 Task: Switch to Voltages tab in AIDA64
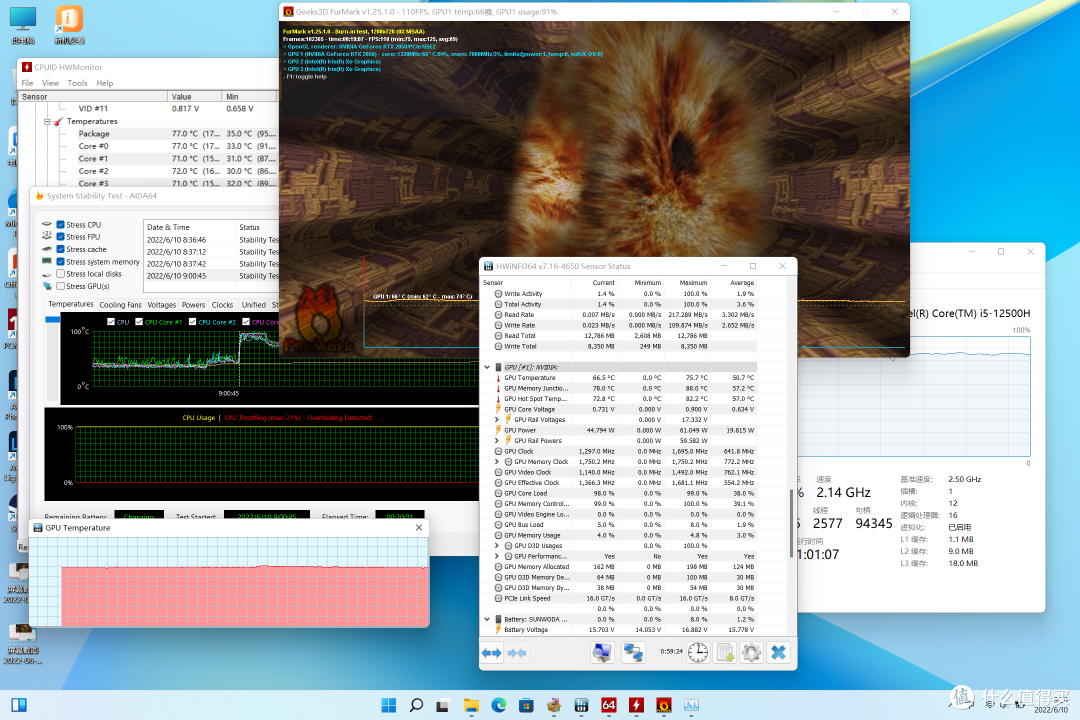(162, 305)
